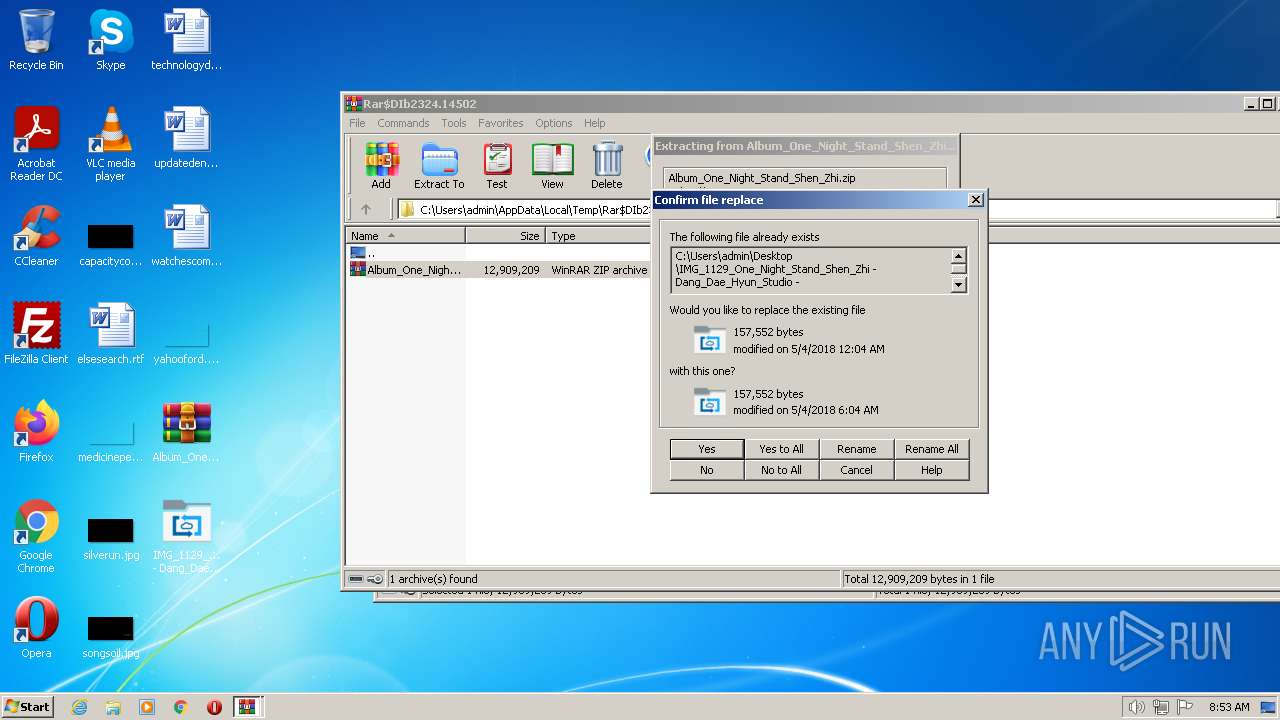Cancel the file replace dialog
The width and height of the screenshot is (1280, 720).
click(x=856, y=470)
